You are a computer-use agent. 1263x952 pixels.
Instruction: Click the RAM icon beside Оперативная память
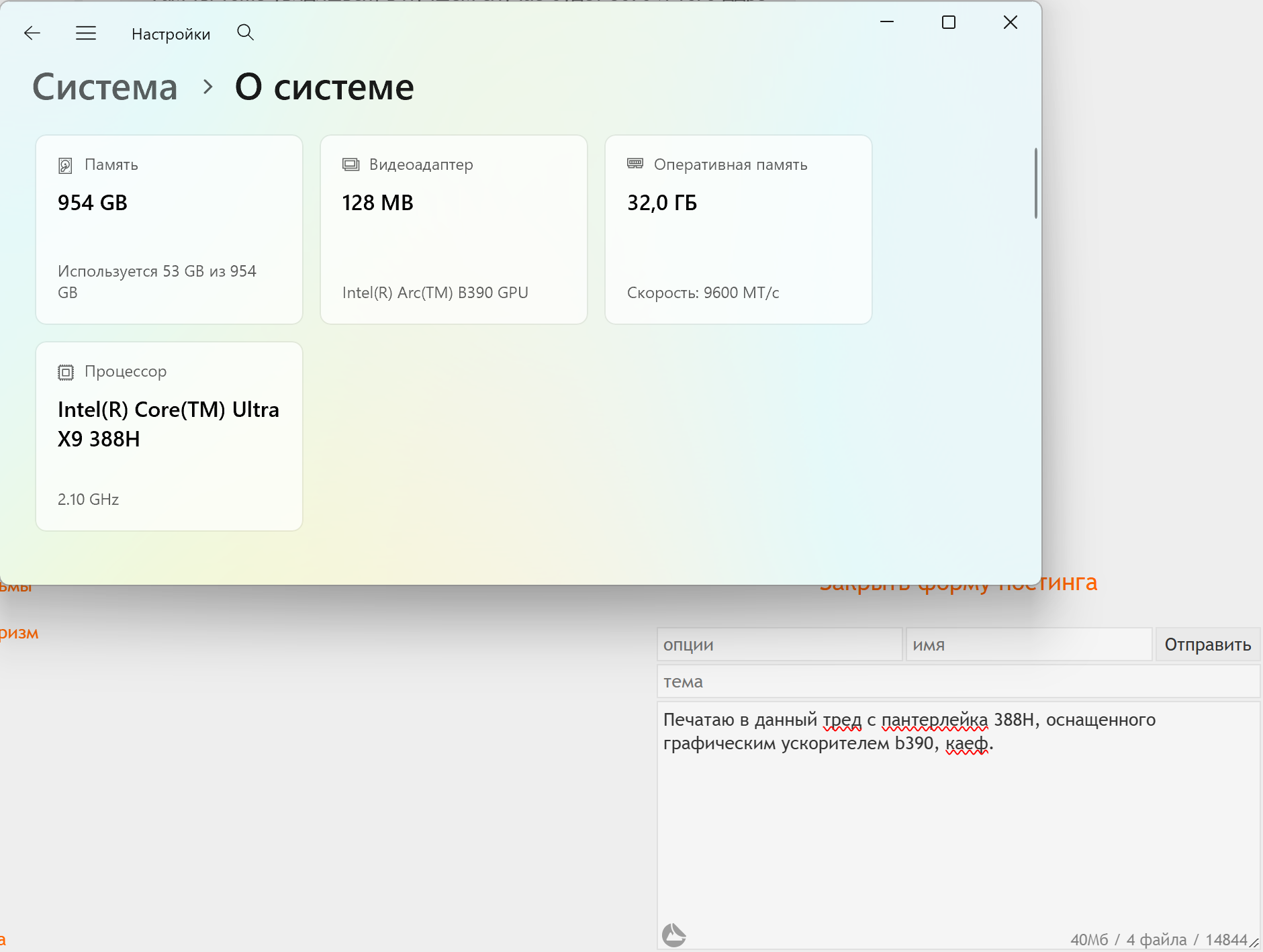pyautogui.click(x=635, y=163)
